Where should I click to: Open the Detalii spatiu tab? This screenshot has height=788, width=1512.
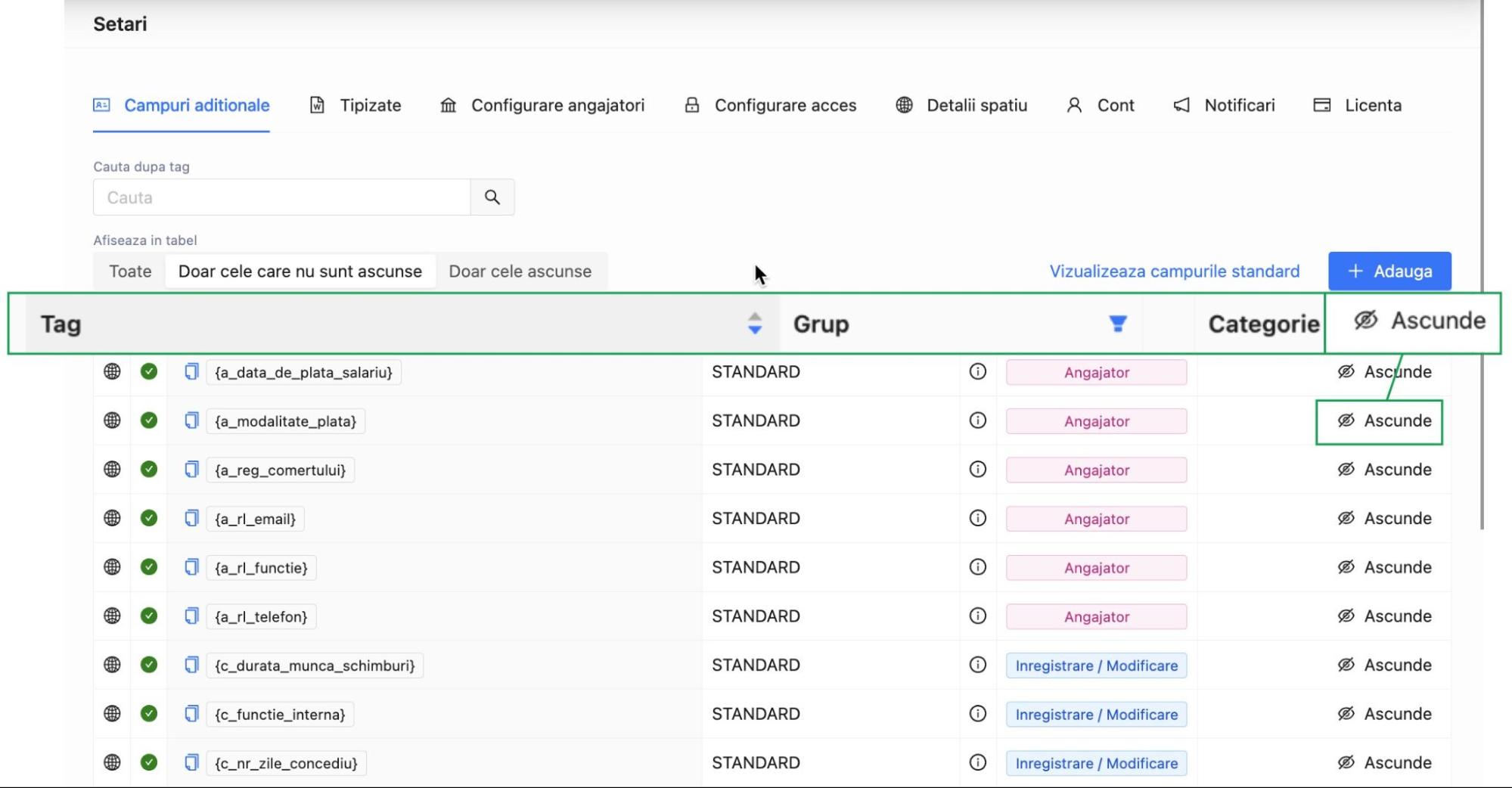pyautogui.click(x=961, y=105)
